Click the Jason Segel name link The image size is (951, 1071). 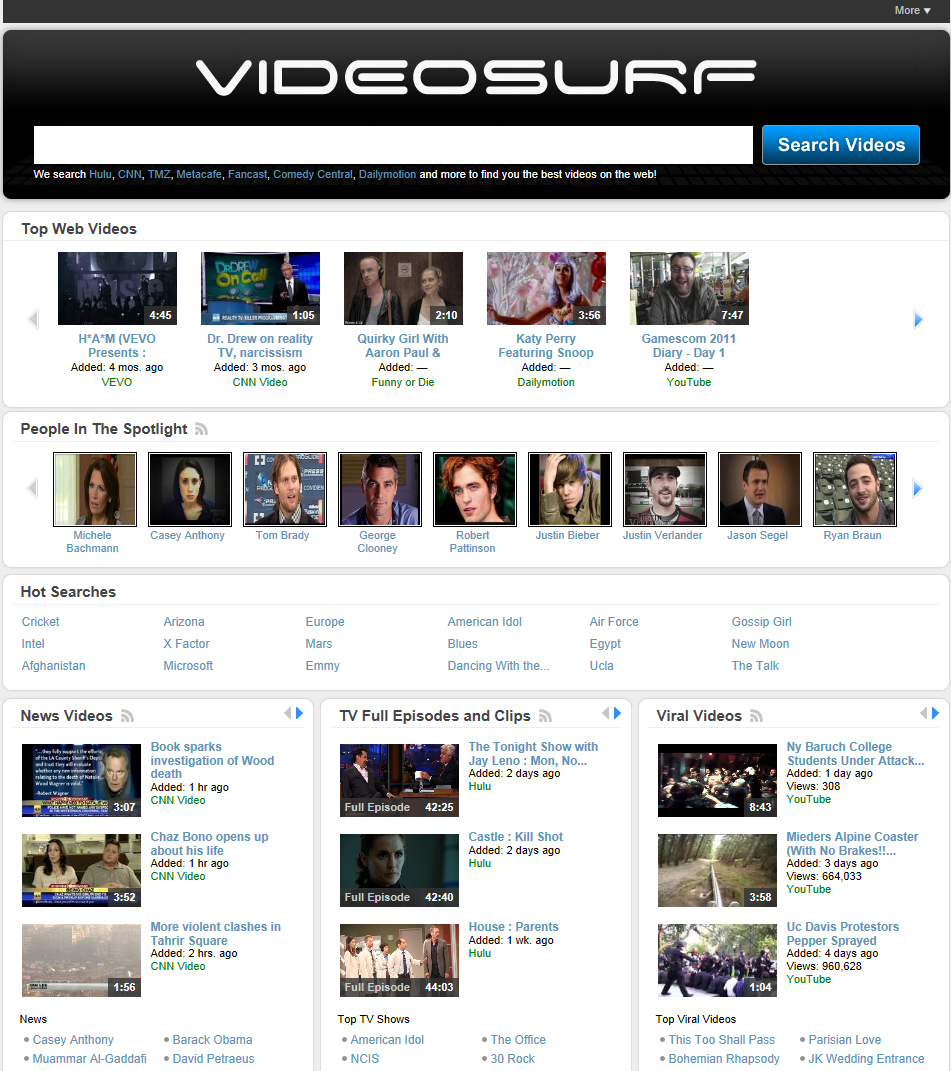point(757,536)
